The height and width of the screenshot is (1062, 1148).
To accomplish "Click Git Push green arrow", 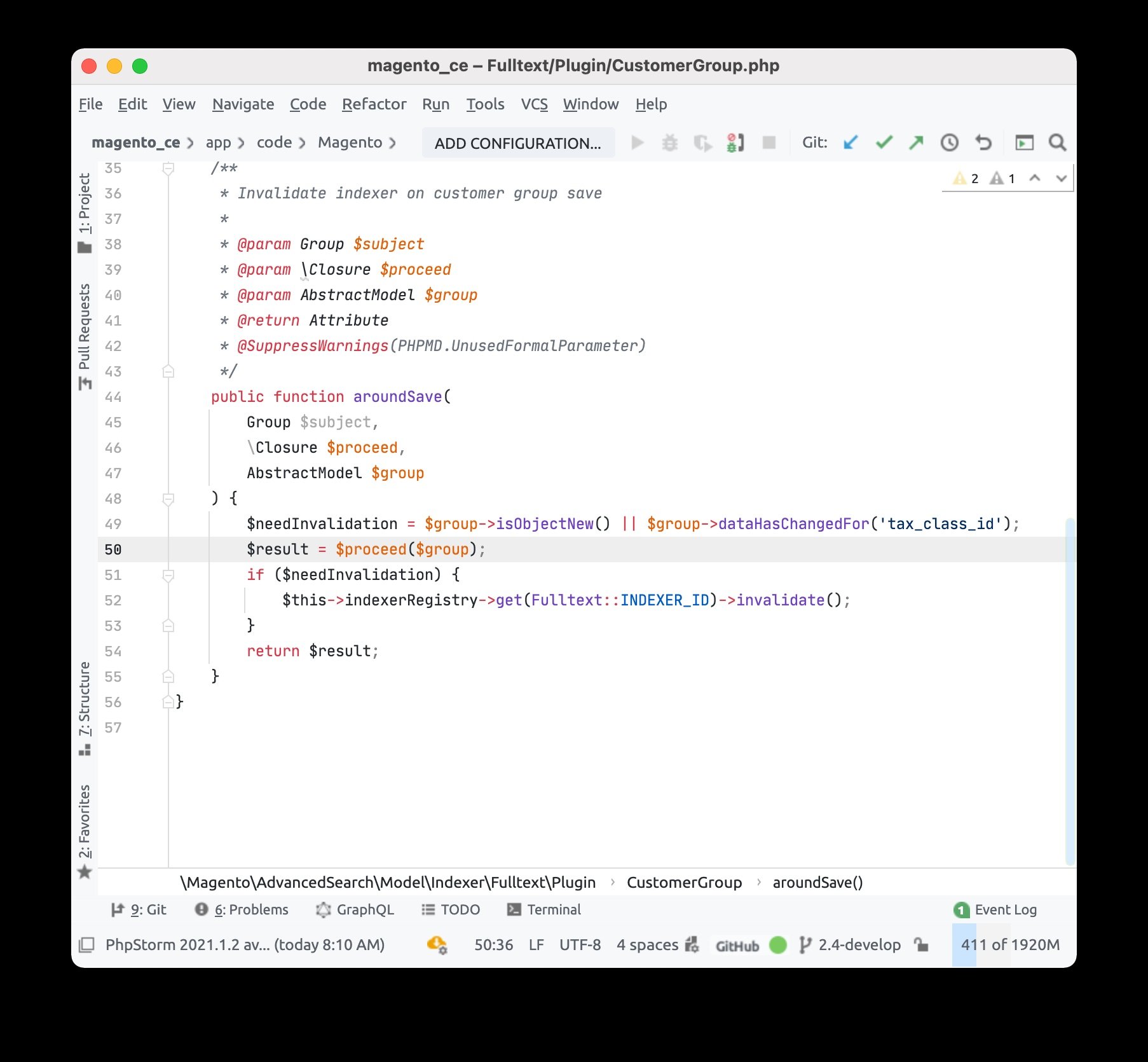I will point(916,142).
